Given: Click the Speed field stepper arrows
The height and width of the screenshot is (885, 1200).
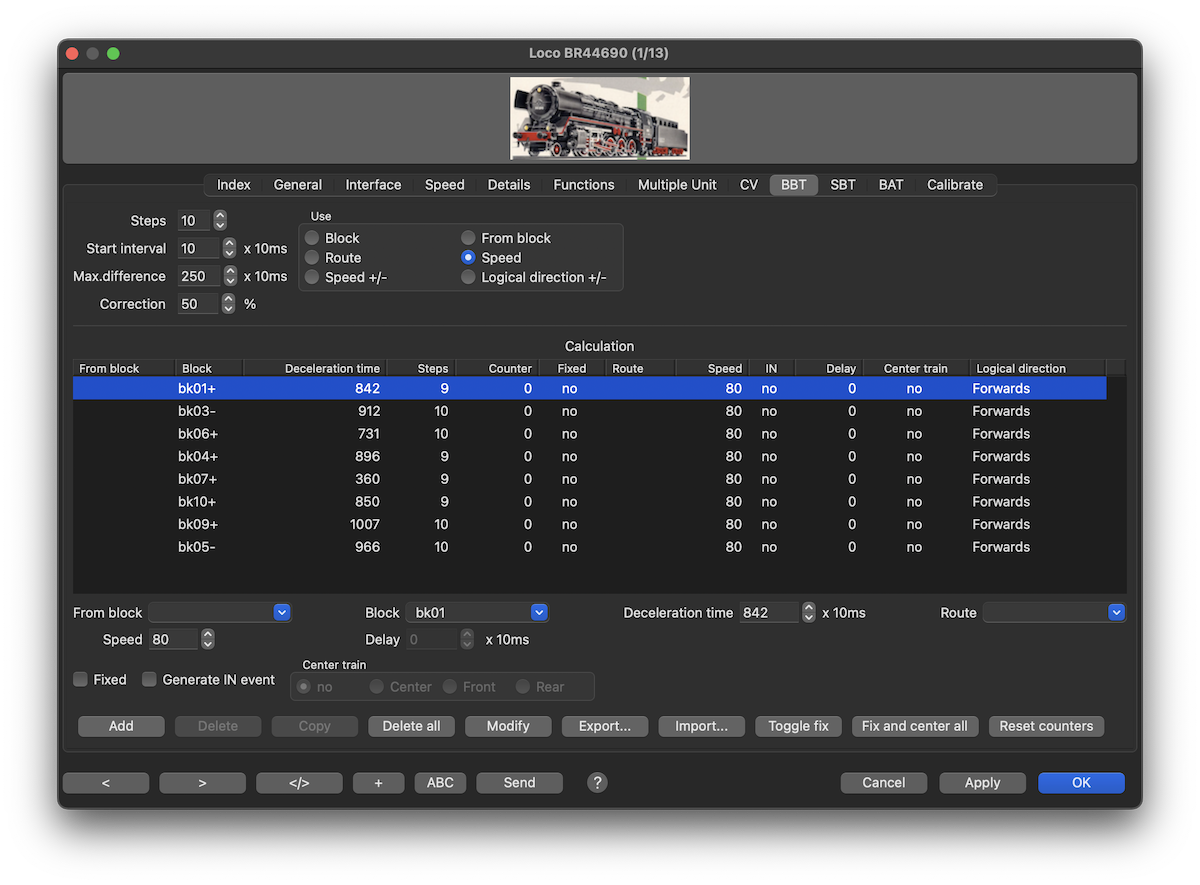Looking at the screenshot, I should (208, 639).
